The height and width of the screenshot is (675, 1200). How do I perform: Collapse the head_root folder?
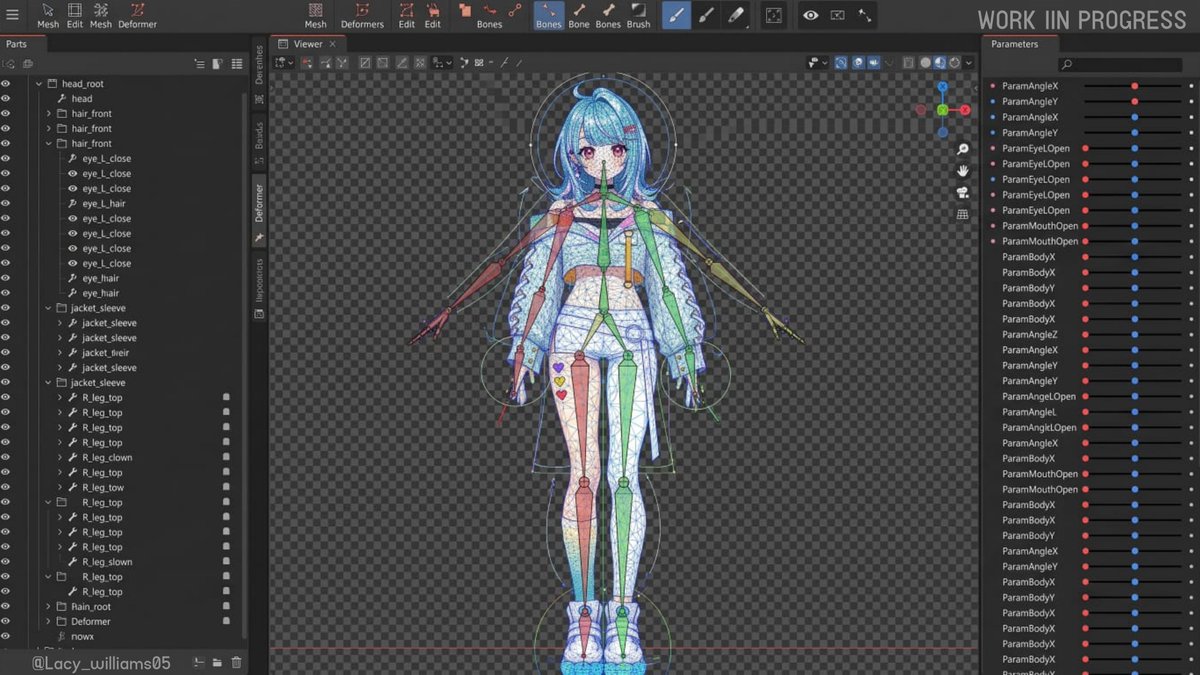[x=39, y=84]
